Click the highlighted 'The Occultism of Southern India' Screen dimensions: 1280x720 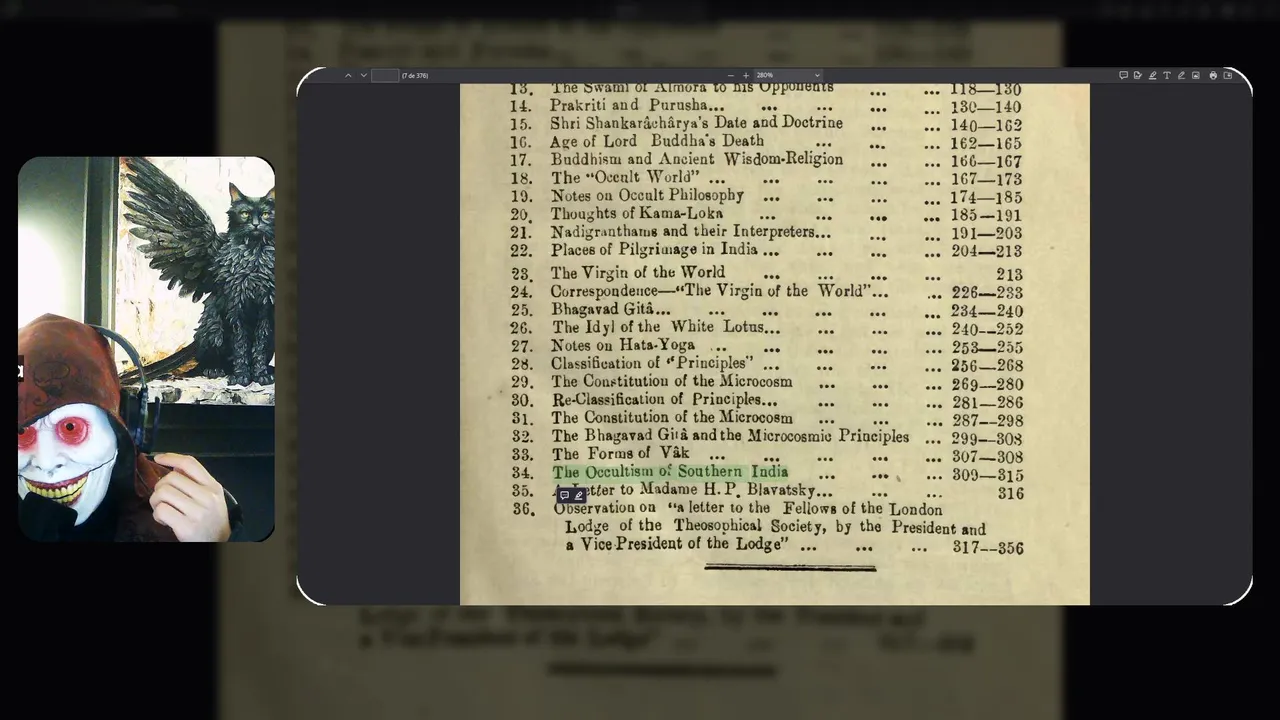pyautogui.click(x=670, y=472)
